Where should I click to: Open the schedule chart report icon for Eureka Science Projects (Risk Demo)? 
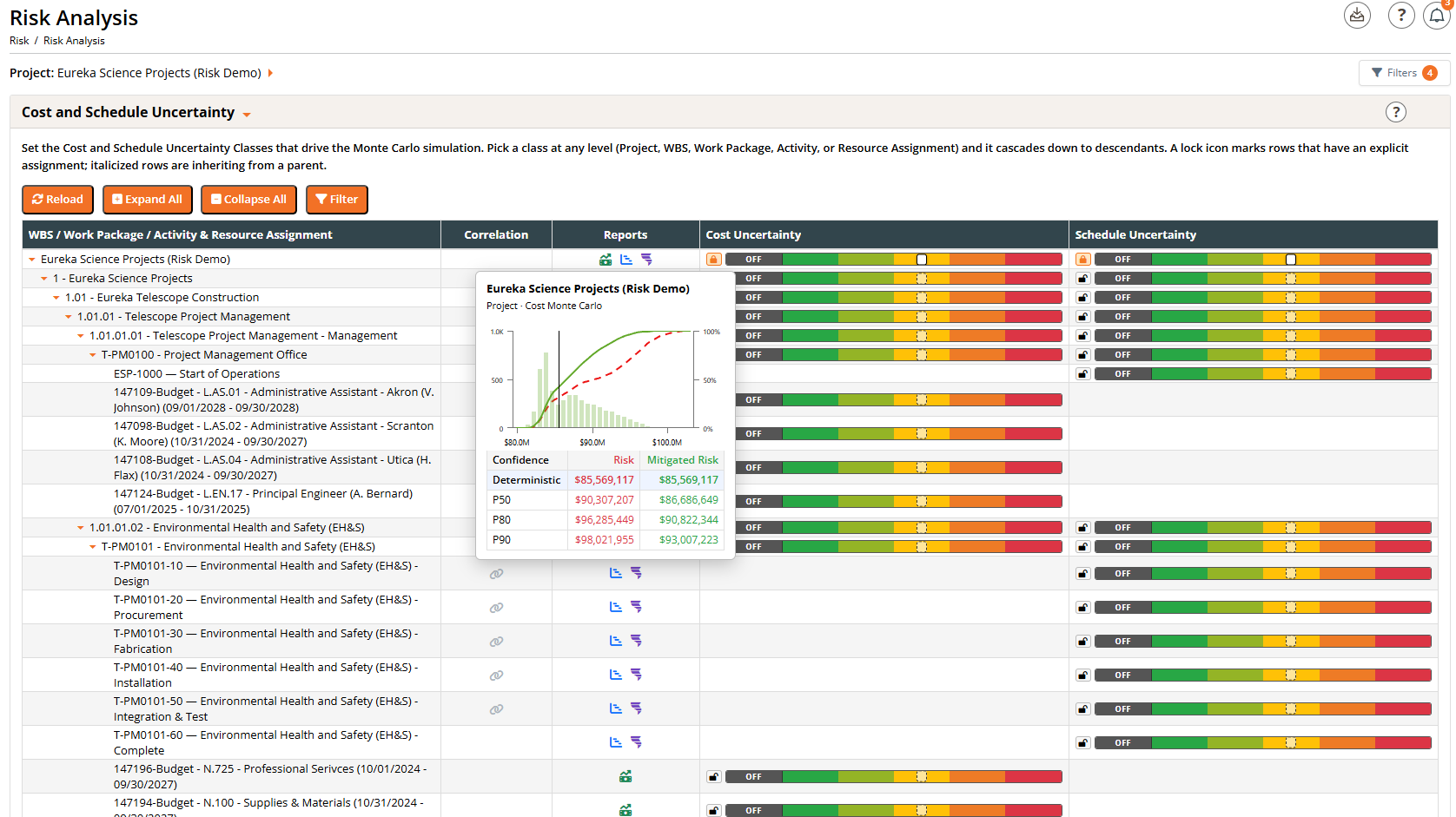[x=626, y=260]
